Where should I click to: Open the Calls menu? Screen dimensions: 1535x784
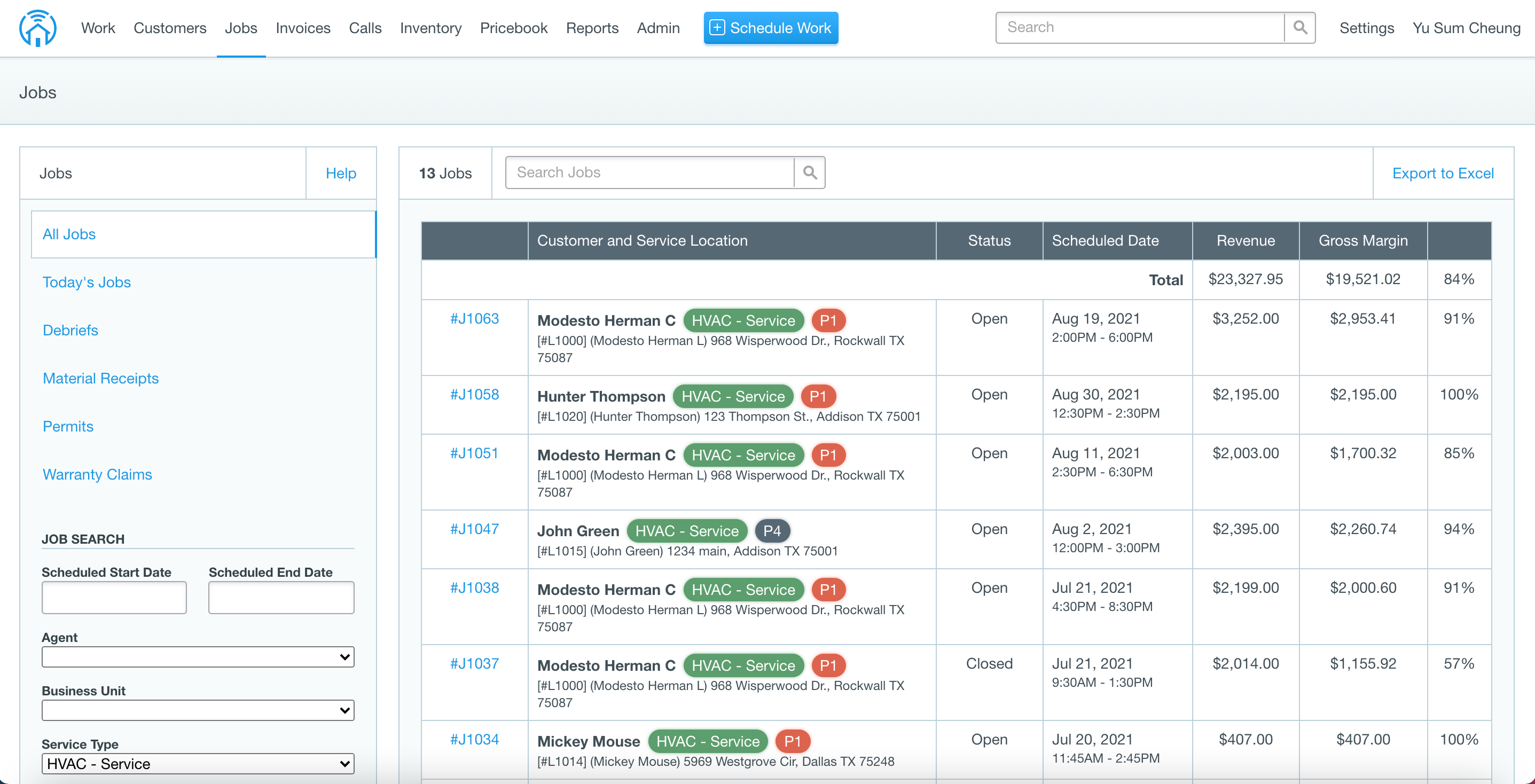(x=365, y=28)
